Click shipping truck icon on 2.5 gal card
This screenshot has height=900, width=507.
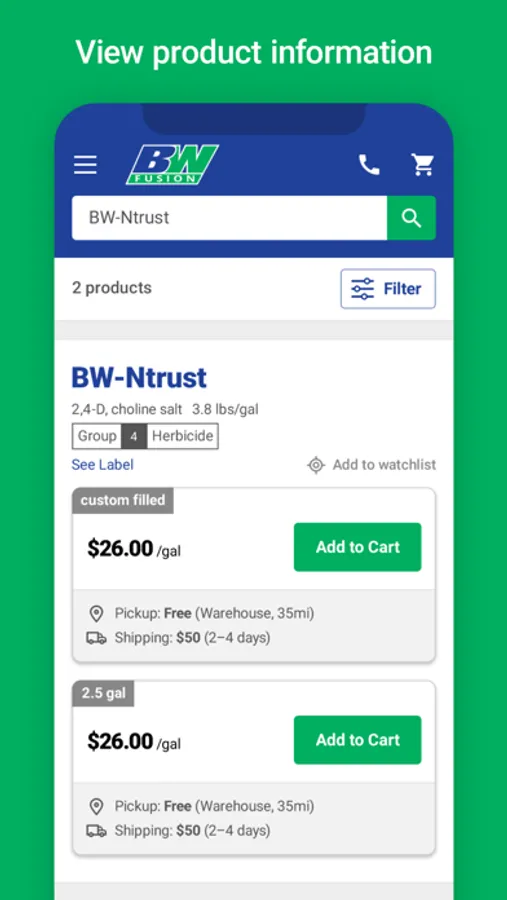(x=96, y=831)
